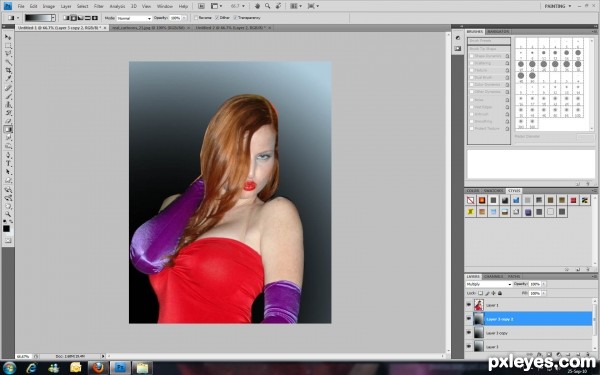Open the zoom level dropdown in top bar

[x=243, y=6]
